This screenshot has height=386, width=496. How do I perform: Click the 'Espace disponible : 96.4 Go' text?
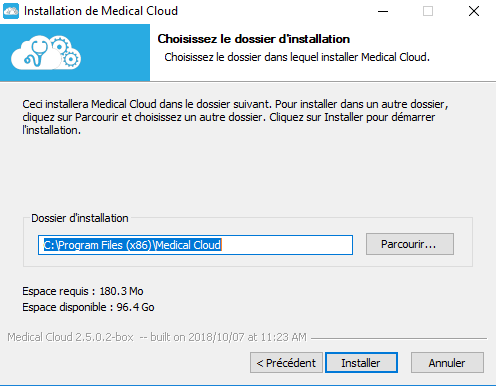(x=88, y=307)
